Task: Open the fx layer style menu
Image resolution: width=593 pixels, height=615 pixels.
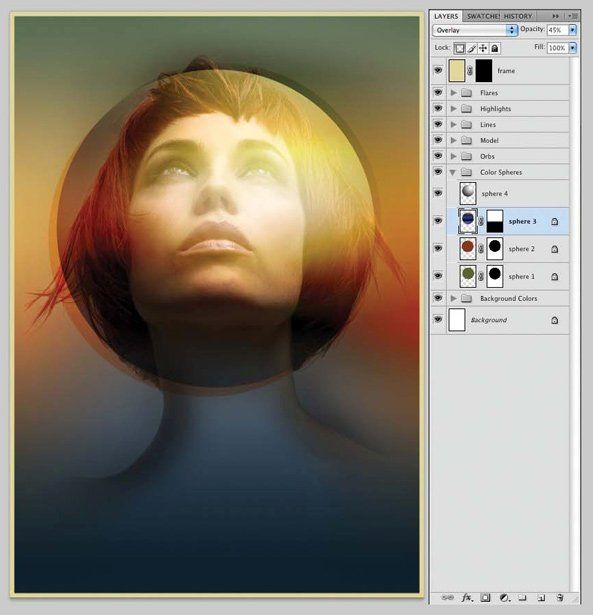Action: [x=467, y=597]
